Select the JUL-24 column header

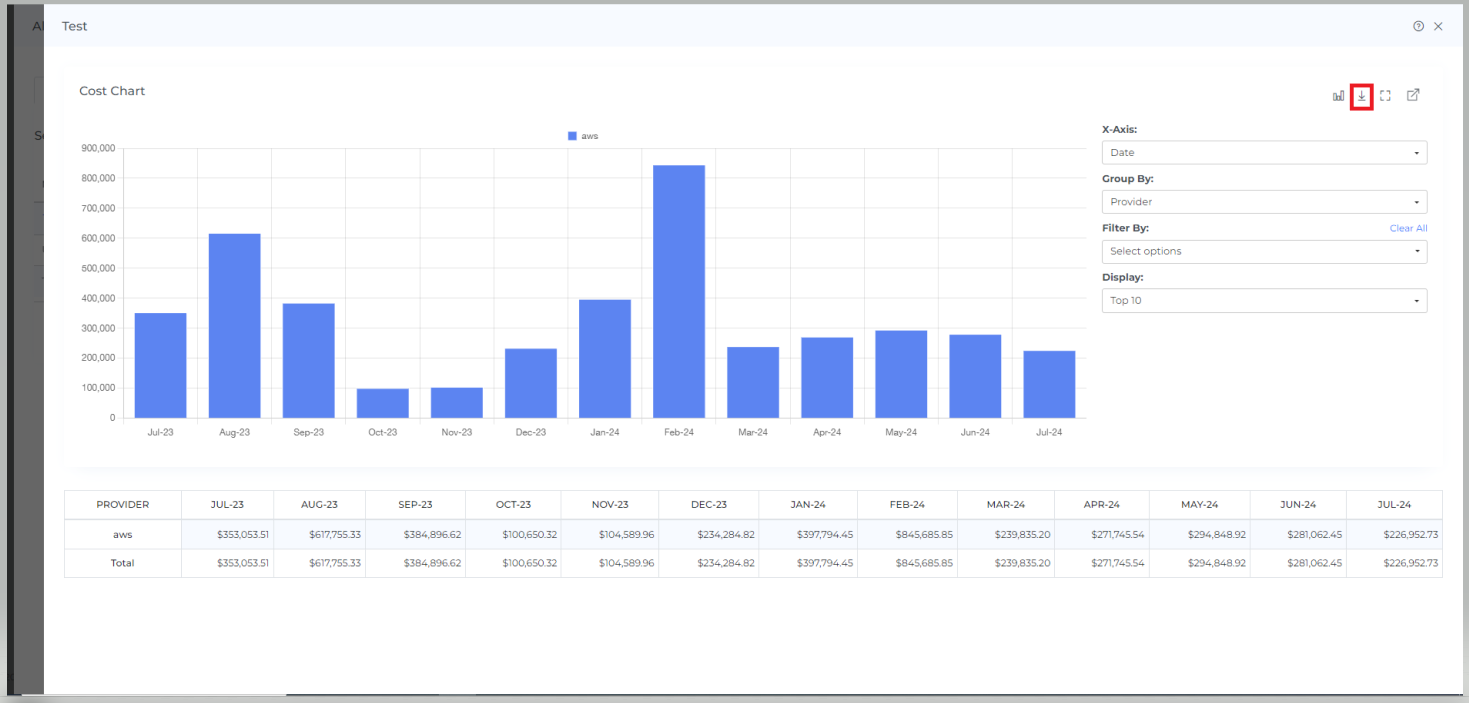pos(1394,505)
